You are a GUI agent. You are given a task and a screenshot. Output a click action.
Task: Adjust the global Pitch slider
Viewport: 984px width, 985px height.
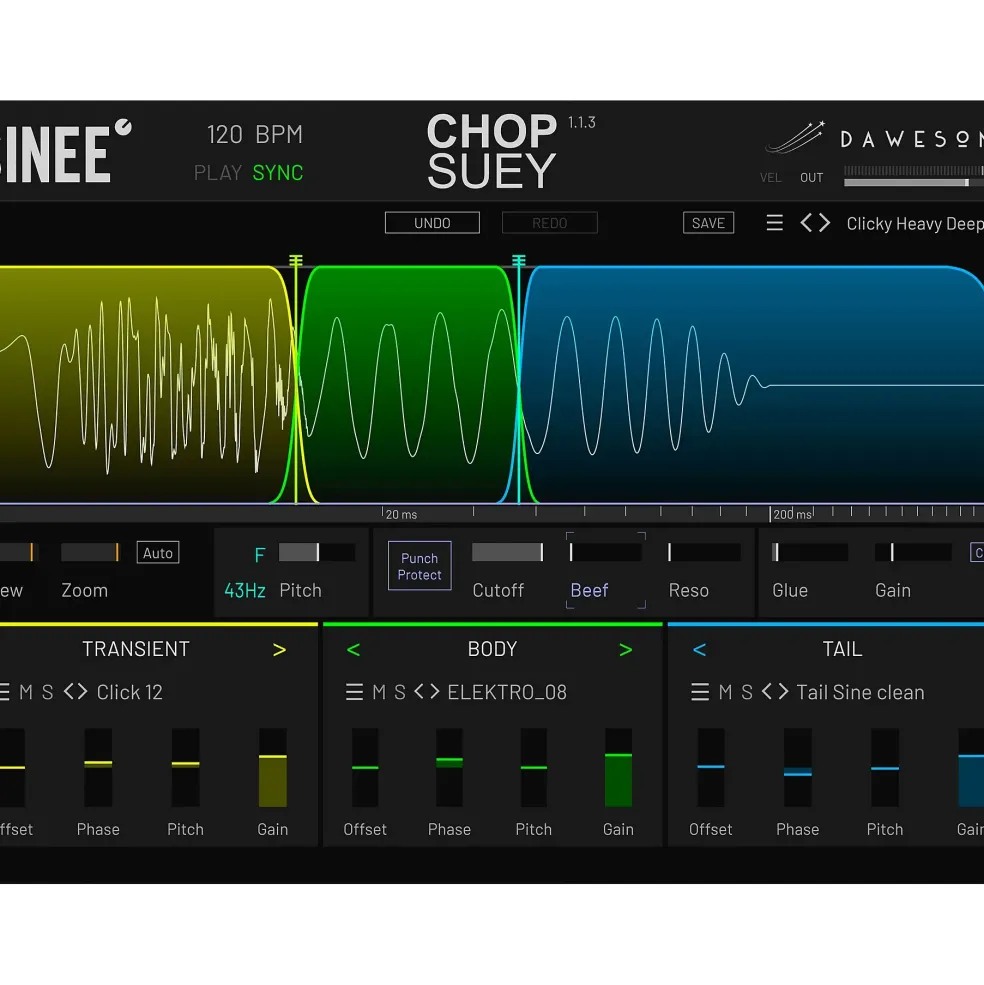click(x=317, y=552)
